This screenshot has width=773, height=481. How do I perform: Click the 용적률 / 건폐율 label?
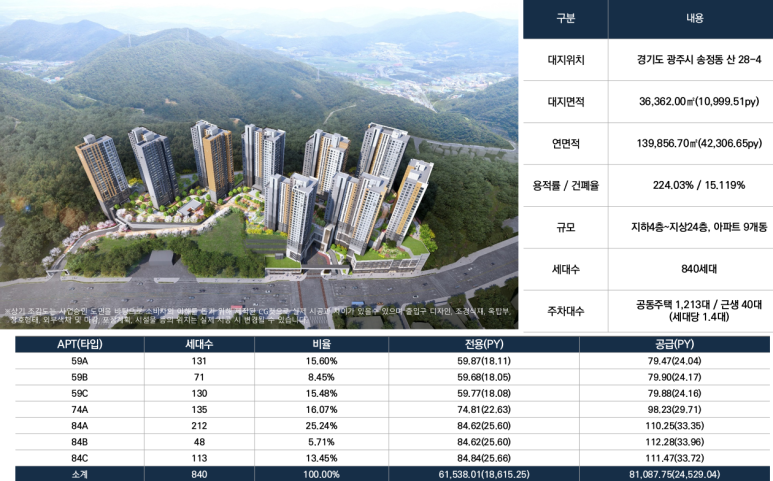[565, 186]
